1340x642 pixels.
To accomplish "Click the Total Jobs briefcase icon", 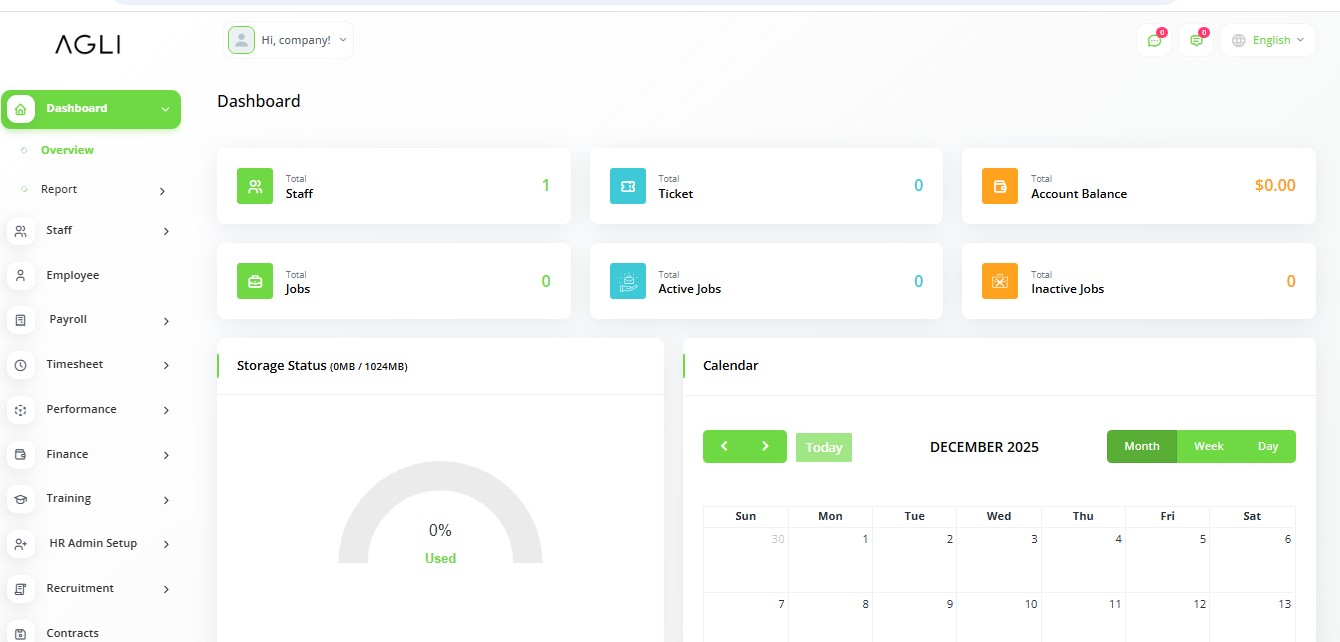I will (x=255, y=281).
